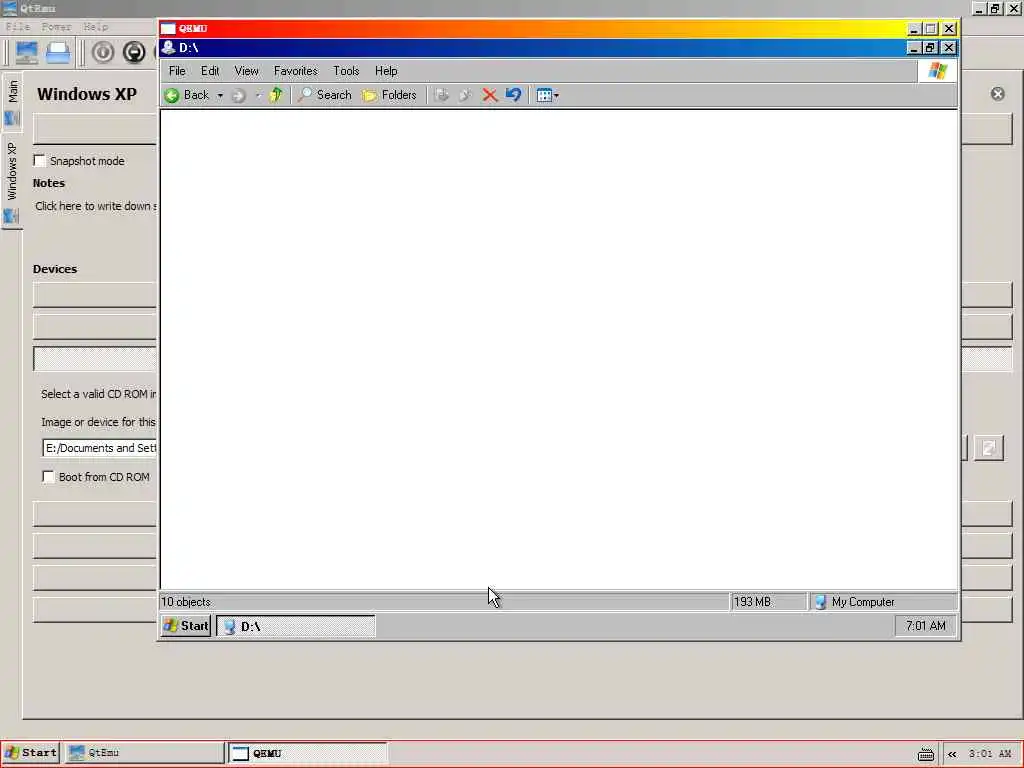Click the CD ROM image path field
Viewport: 1024px width, 768px height.
tap(99, 448)
